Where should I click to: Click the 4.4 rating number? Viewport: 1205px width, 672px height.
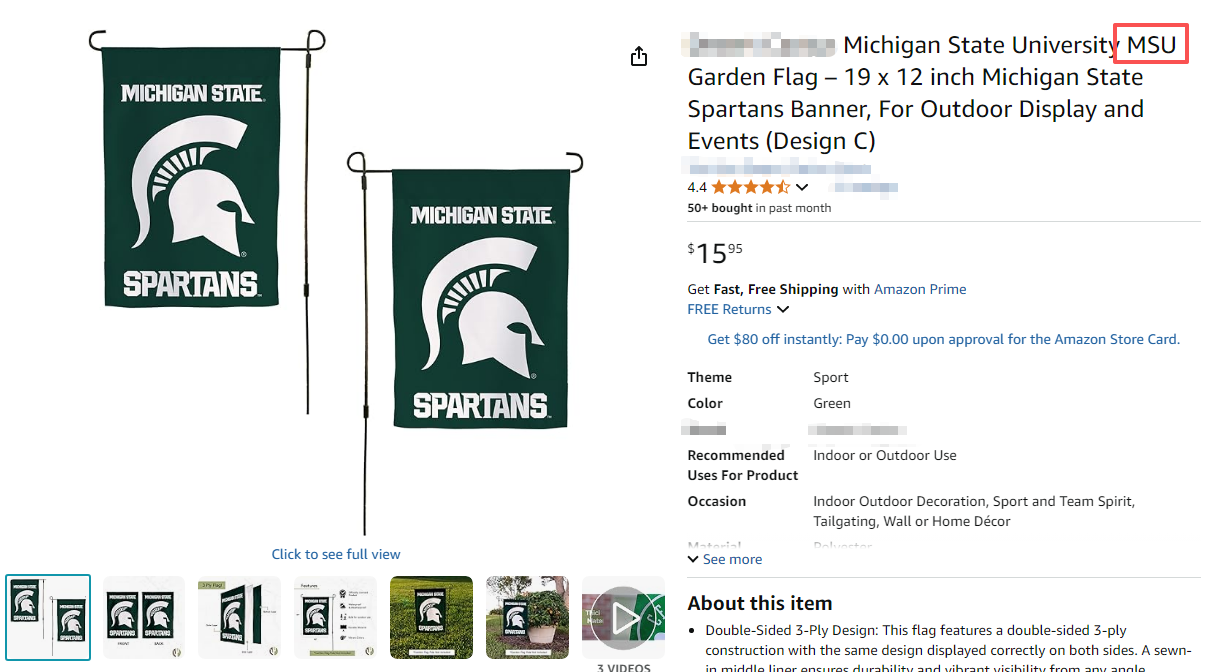click(x=697, y=187)
